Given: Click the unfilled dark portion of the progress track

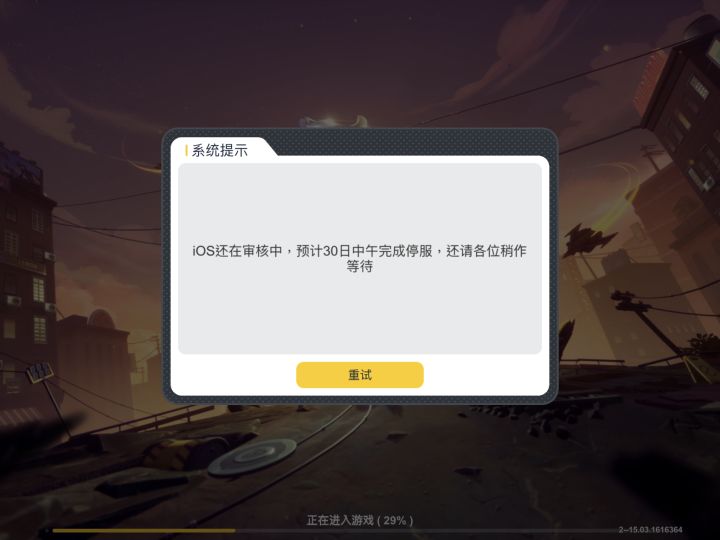Looking at the screenshot, I should pos(426,531).
